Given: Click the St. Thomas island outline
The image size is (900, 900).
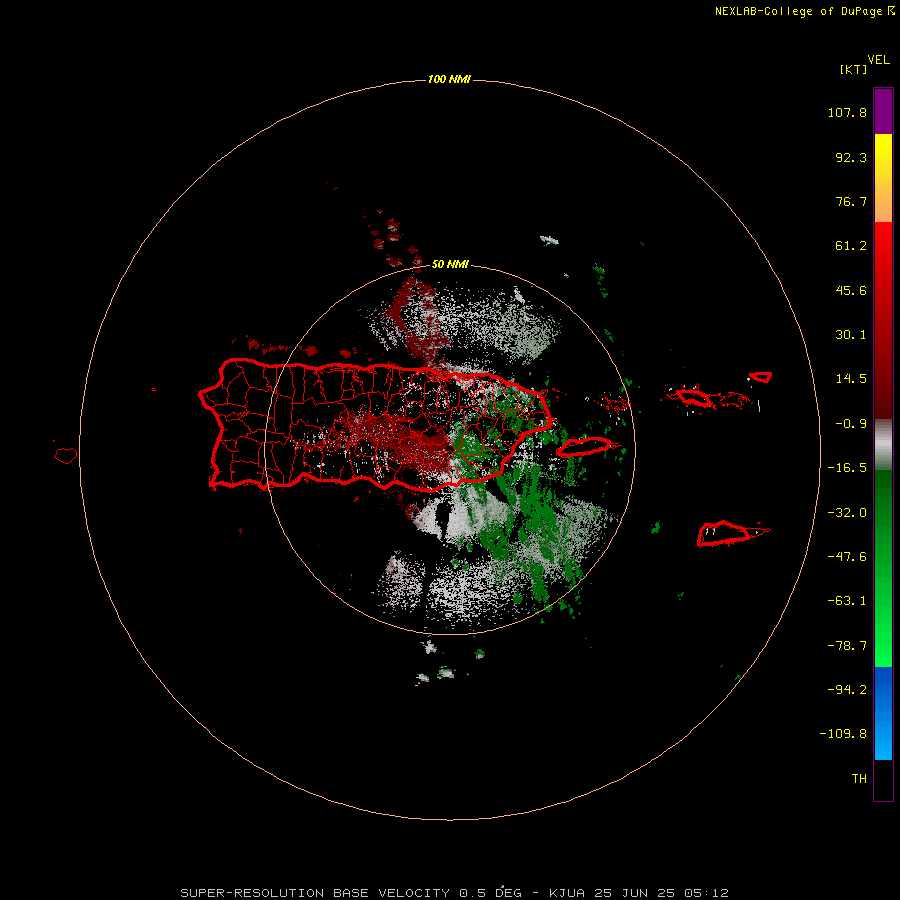Looking at the screenshot, I should pos(695,397).
